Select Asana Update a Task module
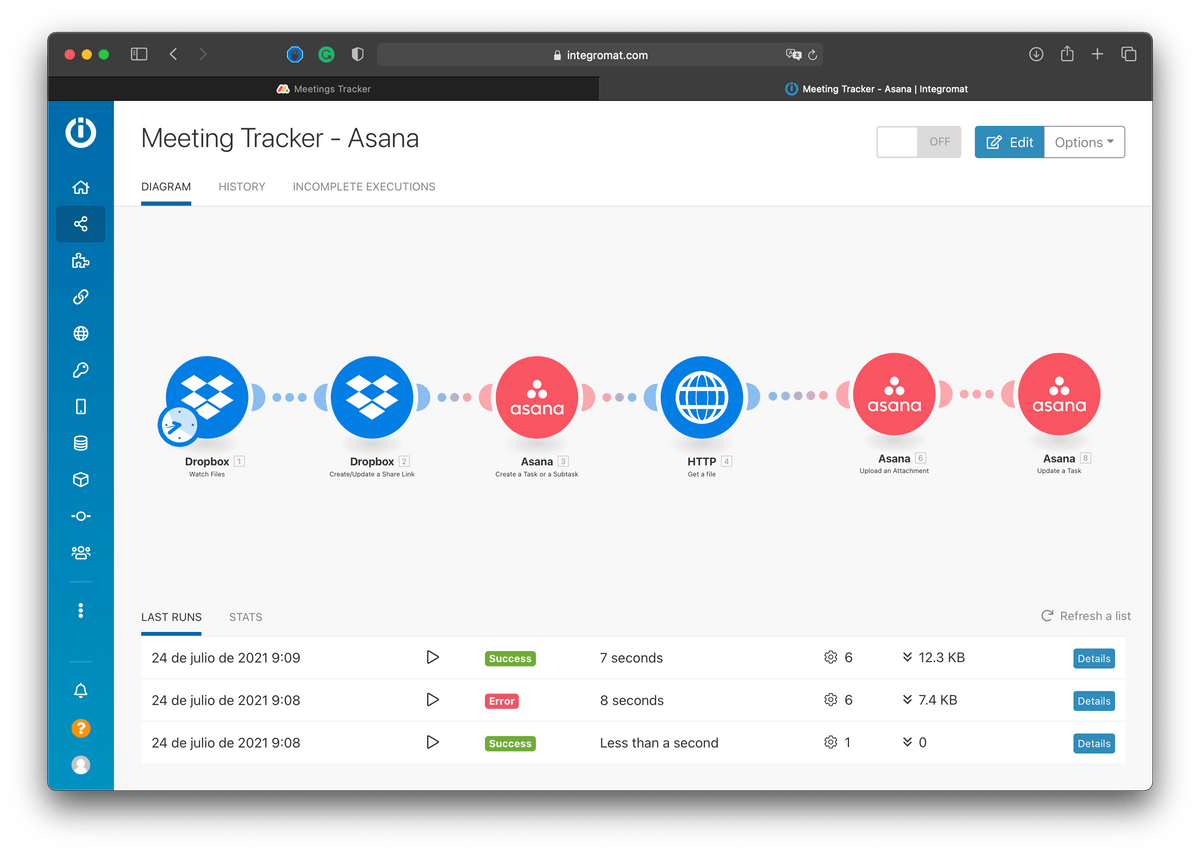 pyautogui.click(x=1059, y=394)
